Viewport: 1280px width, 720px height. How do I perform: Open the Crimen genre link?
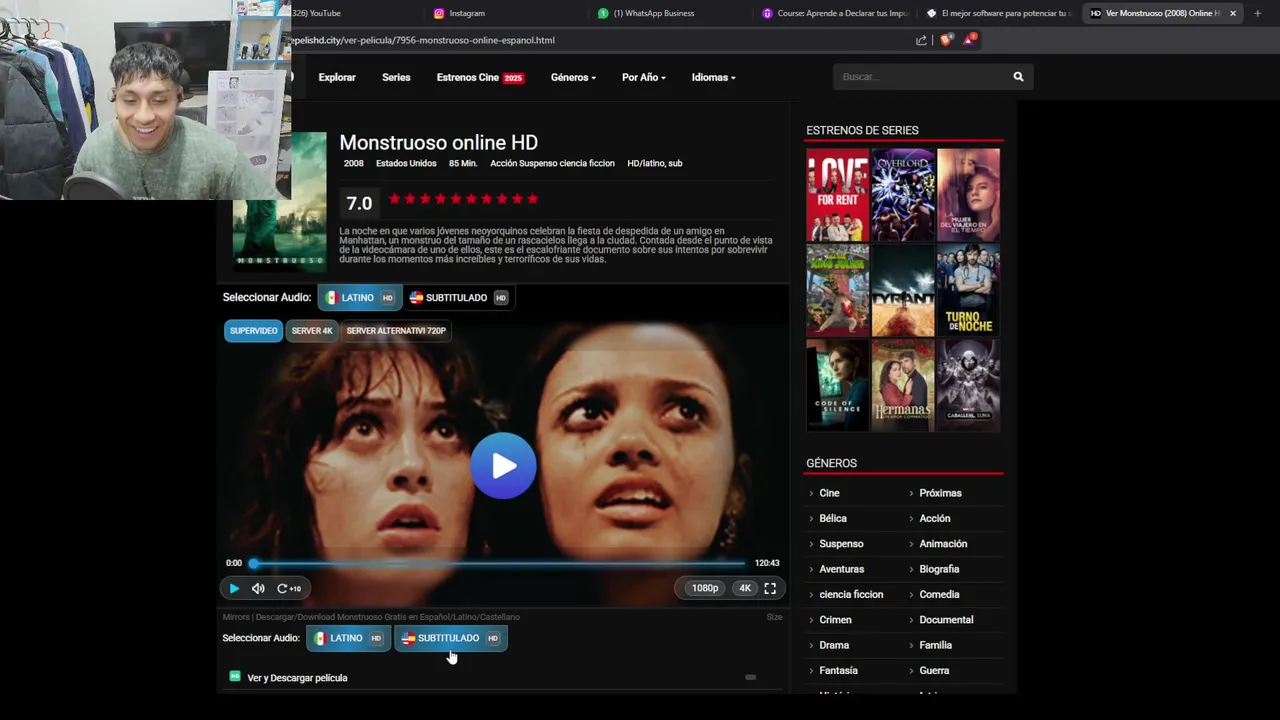click(835, 620)
